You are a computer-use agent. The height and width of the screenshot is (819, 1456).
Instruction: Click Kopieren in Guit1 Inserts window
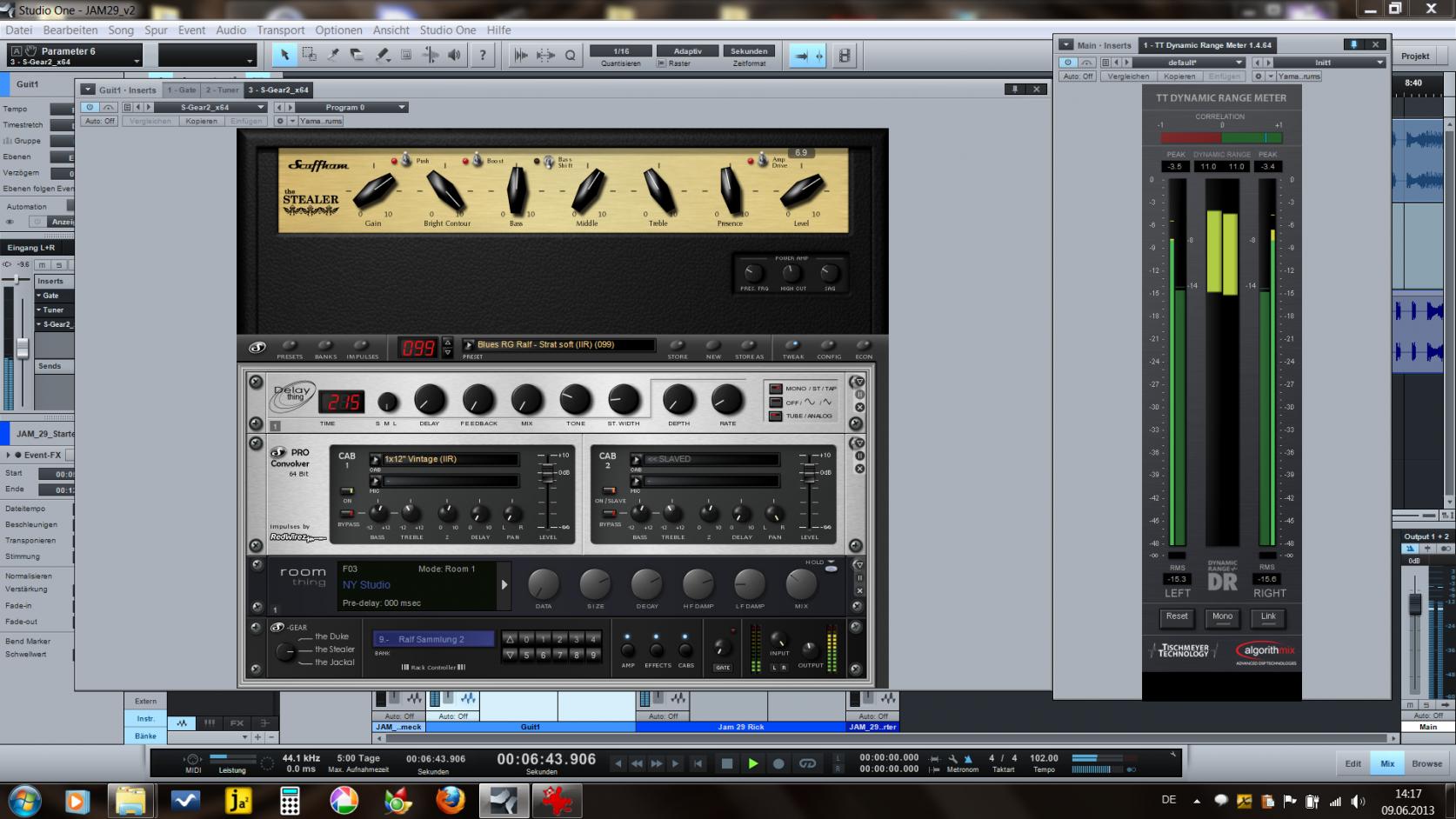click(201, 121)
